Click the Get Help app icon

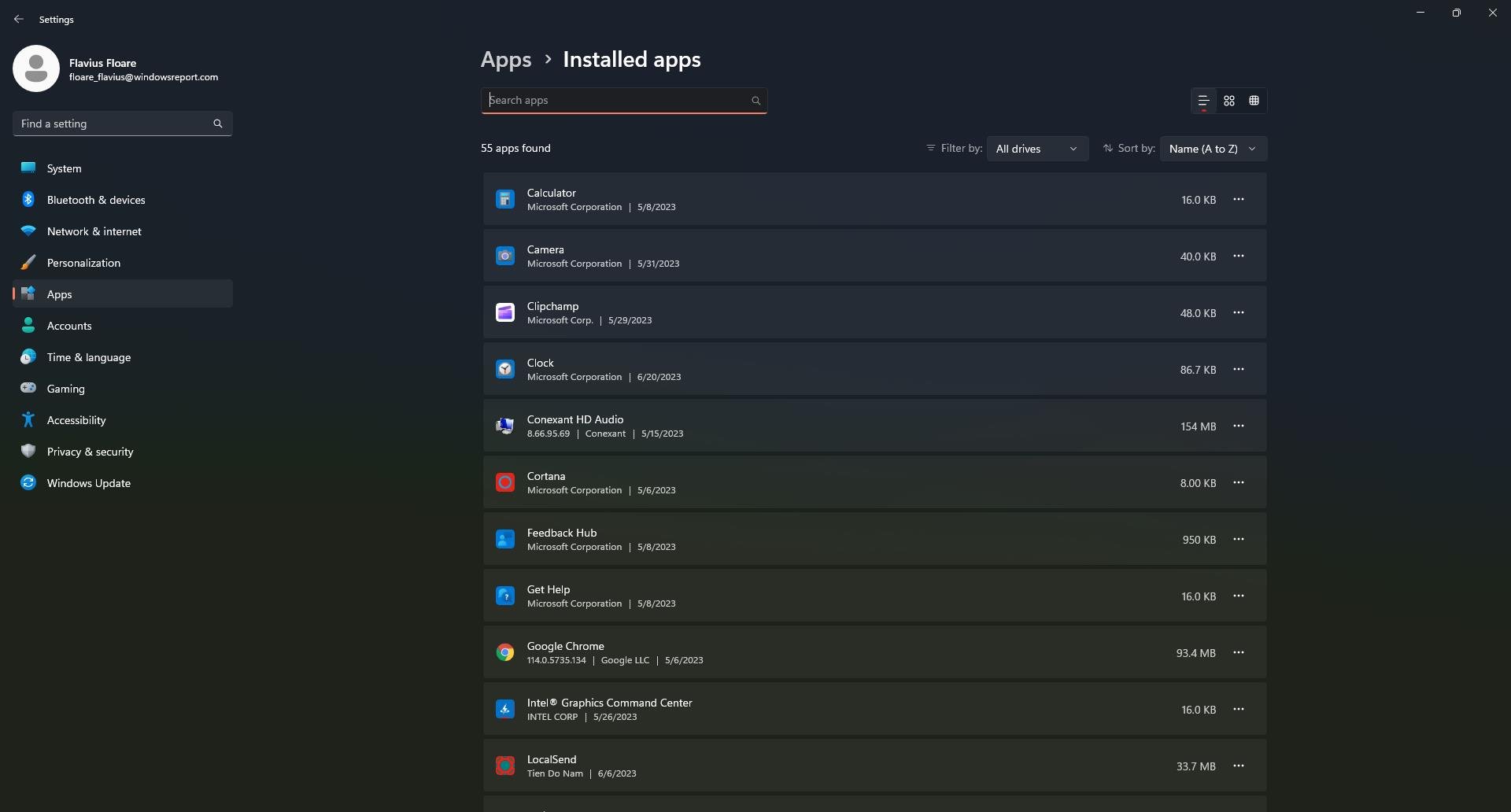pyautogui.click(x=505, y=596)
